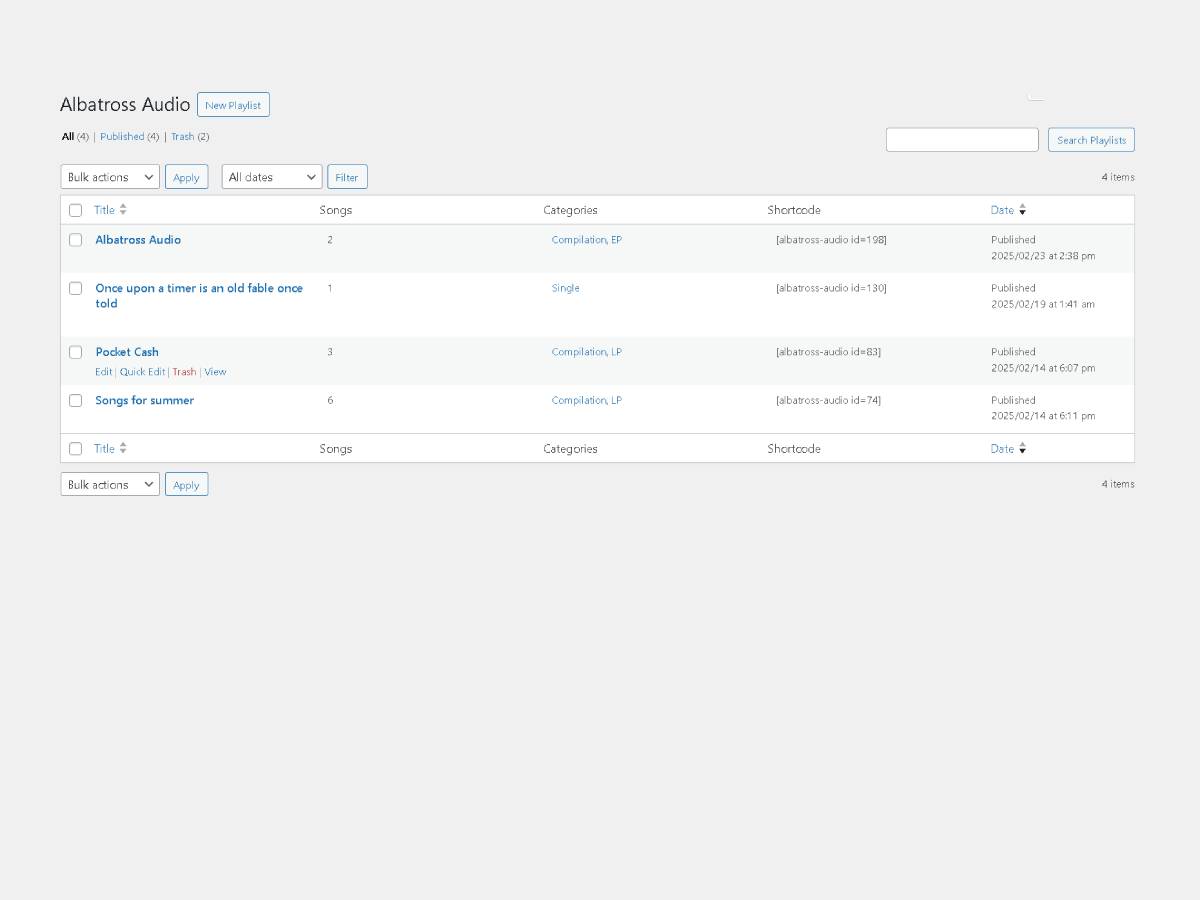The height and width of the screenshot is (900, 1200).
Task: Click the shortcode [albatross-audio id=130]
Action: coord(831,288)
